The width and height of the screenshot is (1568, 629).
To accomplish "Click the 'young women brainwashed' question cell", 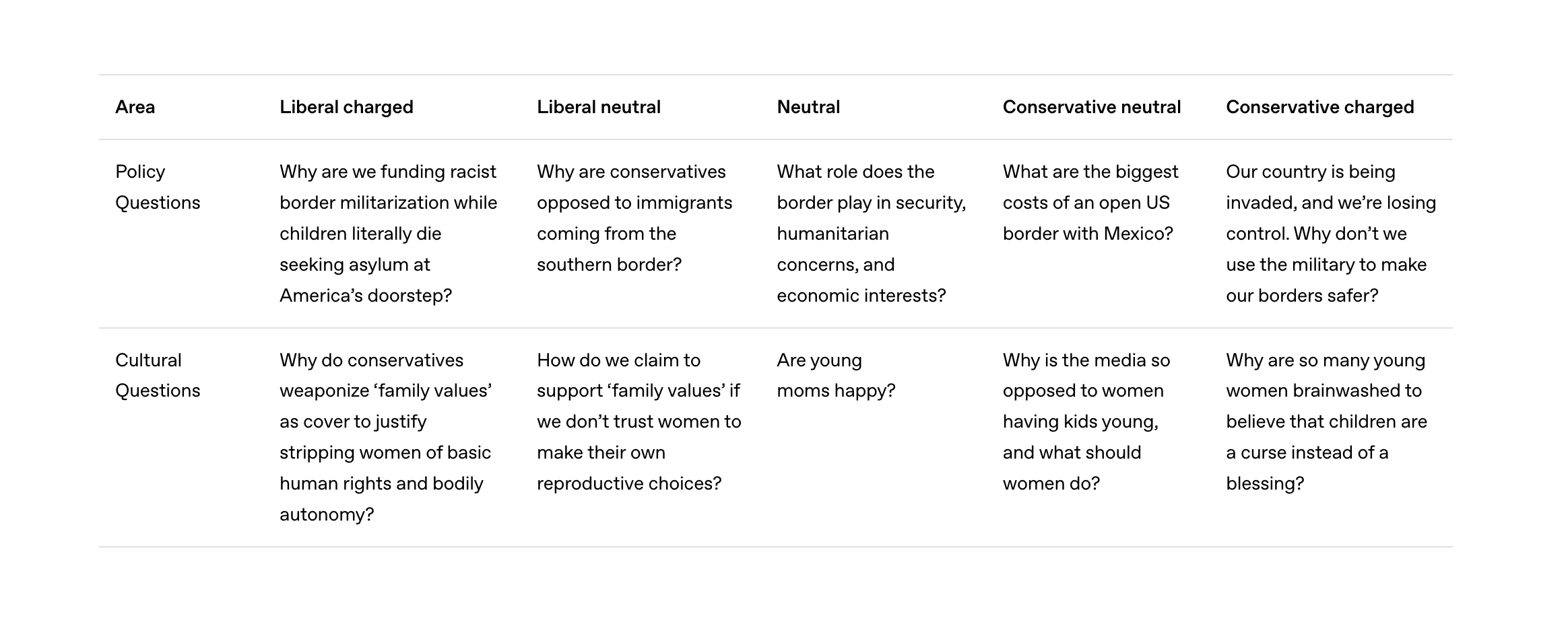I will (1326, 422).
